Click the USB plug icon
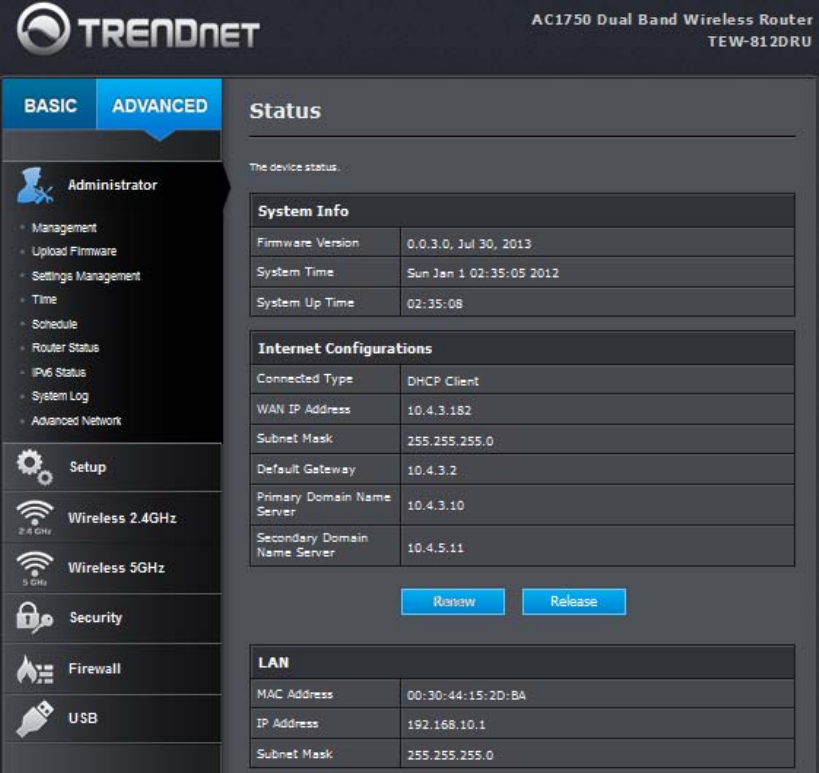 coord(34,719)
